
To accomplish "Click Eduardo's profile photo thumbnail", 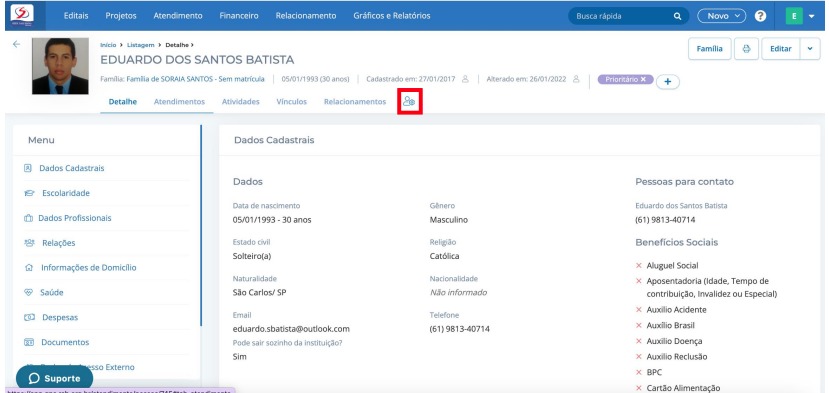I will 60,66.
